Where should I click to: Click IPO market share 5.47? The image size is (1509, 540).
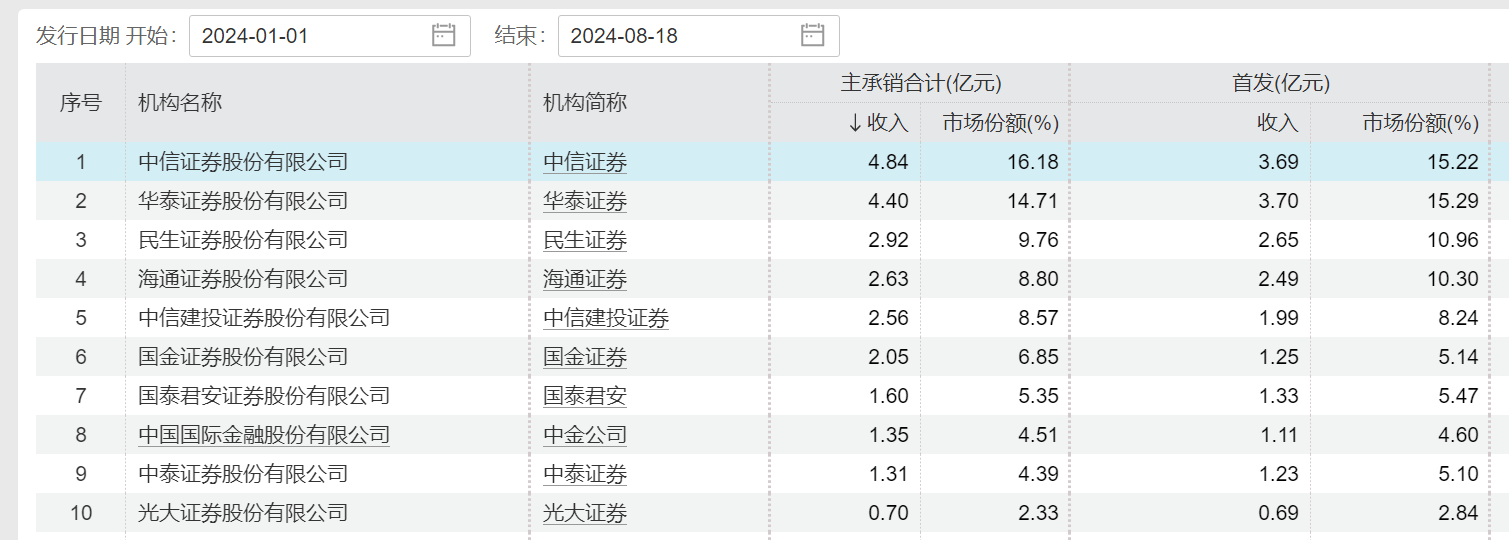click(x=1458, y=396)
